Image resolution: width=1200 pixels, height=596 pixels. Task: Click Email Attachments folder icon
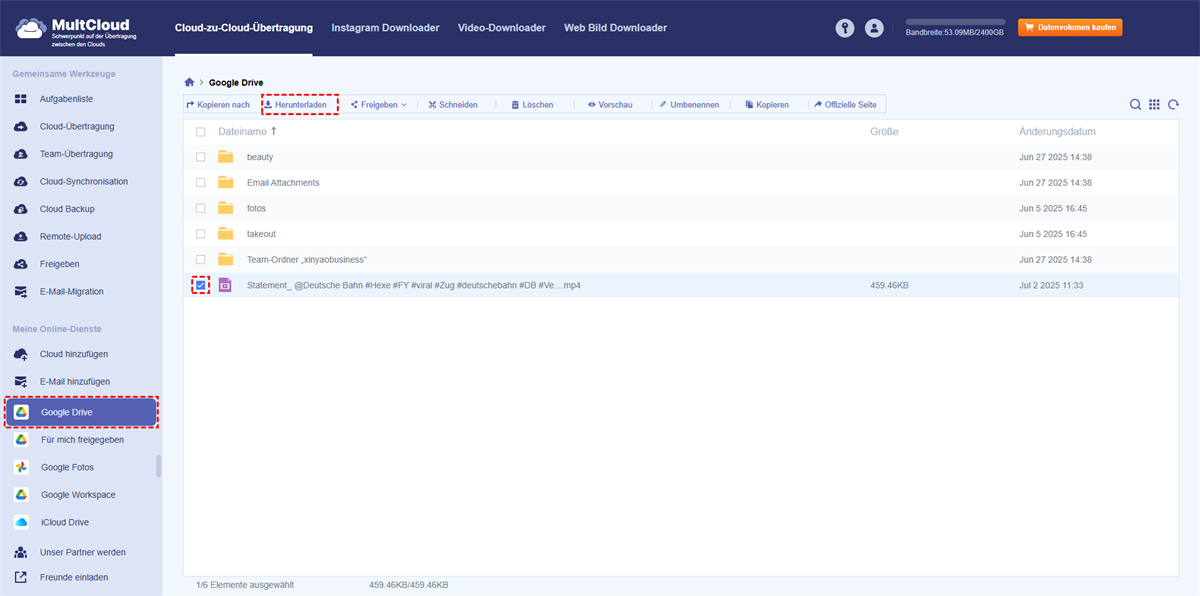click(x=226, y=182)
